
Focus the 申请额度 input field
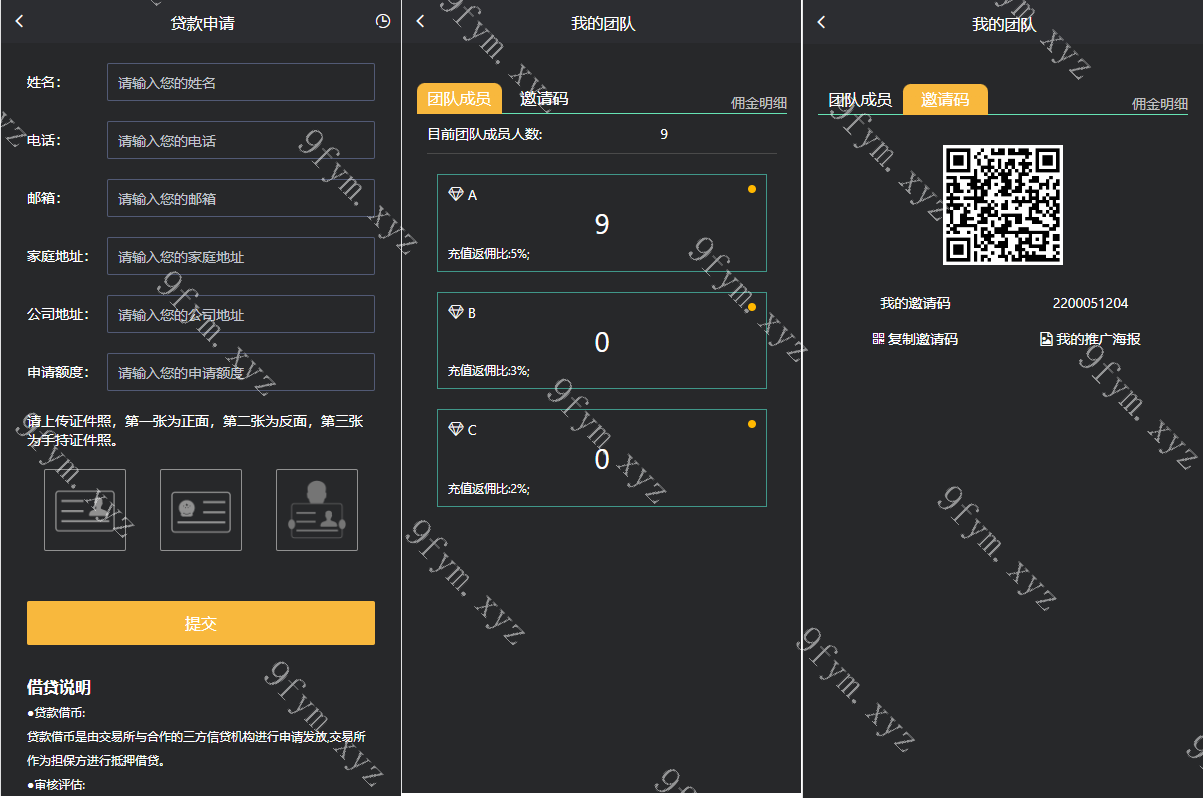[x=241, y=372]
